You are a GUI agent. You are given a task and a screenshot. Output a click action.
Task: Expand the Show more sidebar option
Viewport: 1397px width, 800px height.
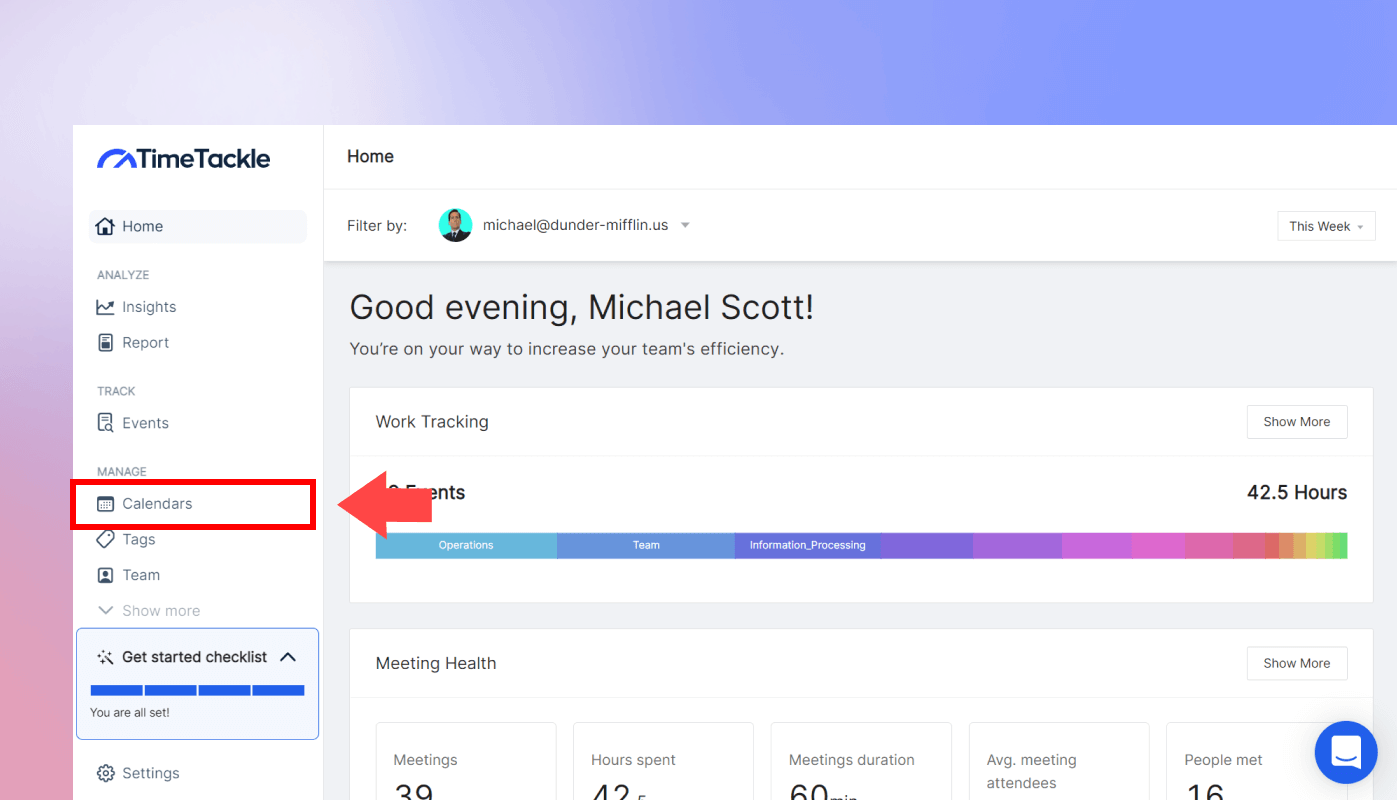[149, 611]
